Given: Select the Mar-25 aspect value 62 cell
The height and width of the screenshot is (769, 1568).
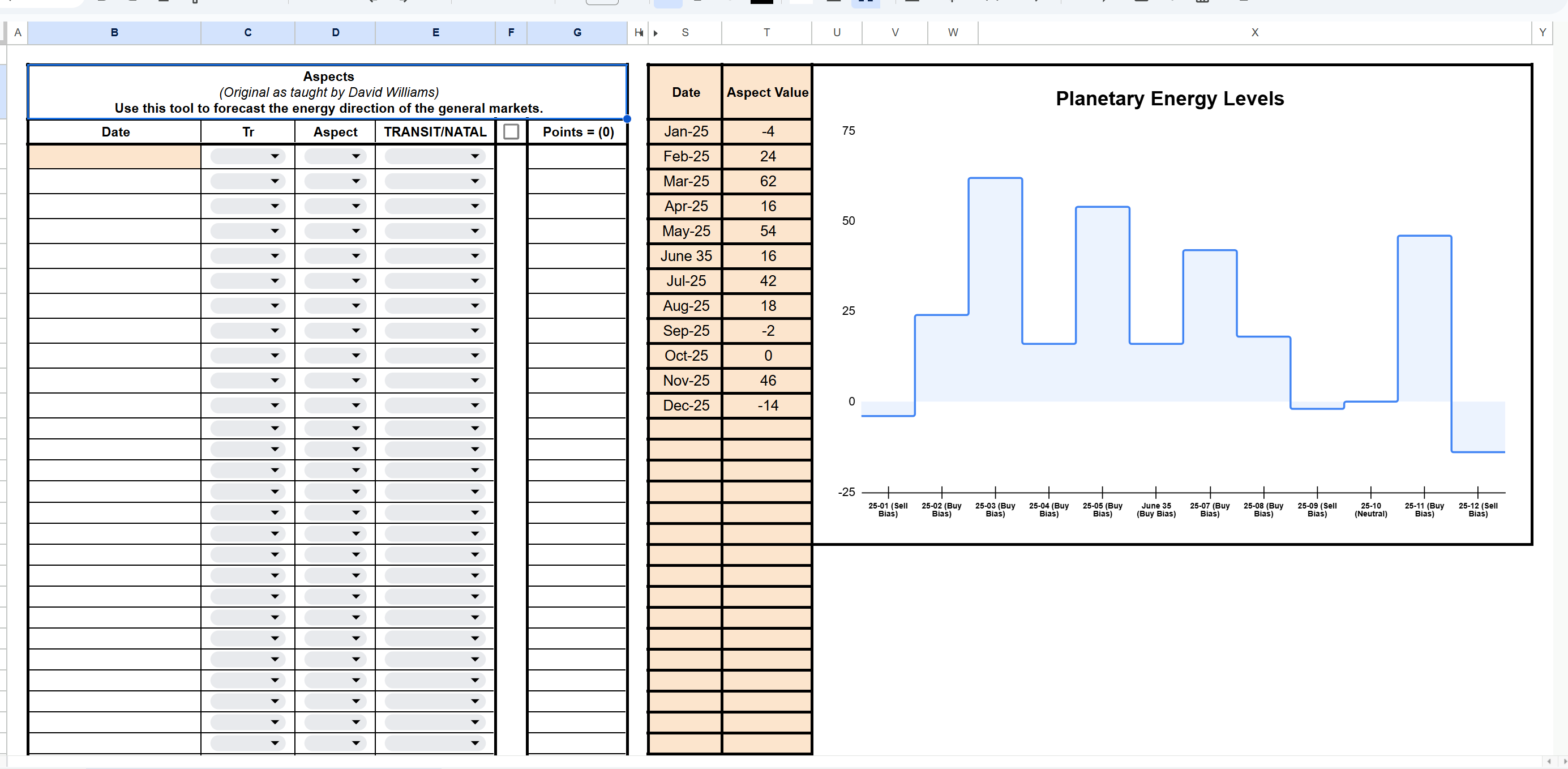Looking at the screenshot, I should point(767,181).
